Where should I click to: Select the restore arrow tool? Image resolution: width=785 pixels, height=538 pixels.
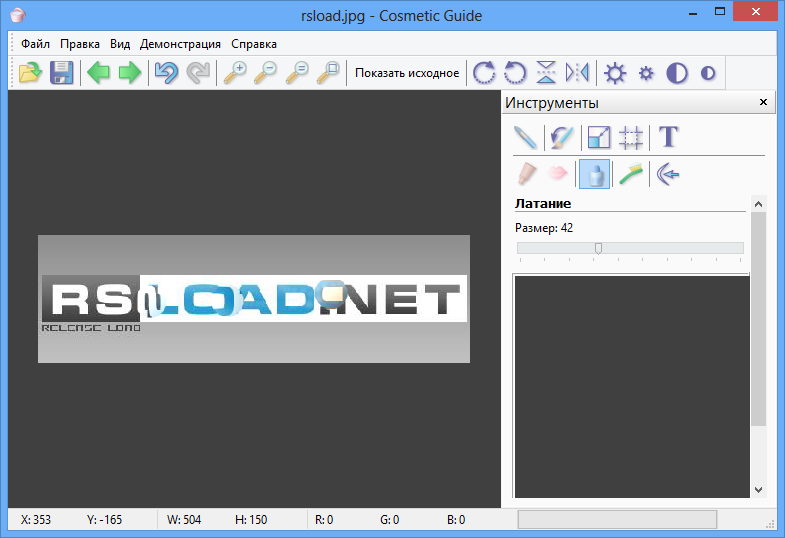coord(668,174)
